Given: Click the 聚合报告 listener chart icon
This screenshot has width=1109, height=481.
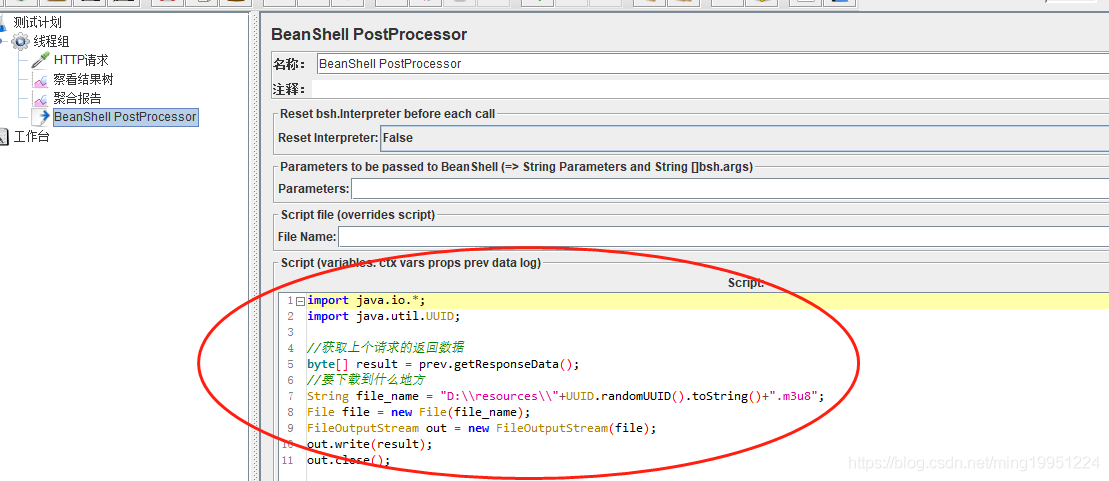Looking at the screenshot, I should click(x=40, y=98).
